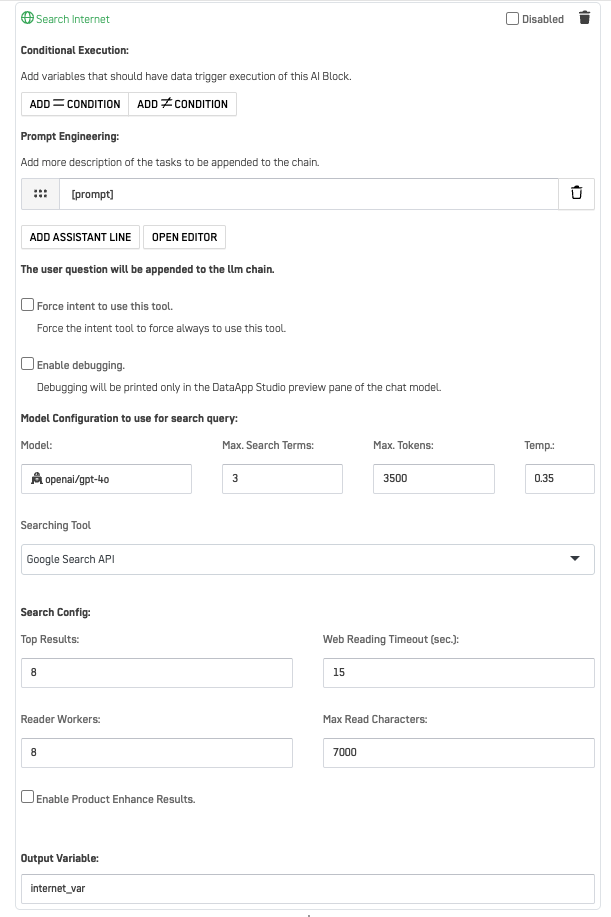611x917 pixels.
Task: Click the Top Results field showing 8
Action: pyautogui.click(x=156, y=672)
